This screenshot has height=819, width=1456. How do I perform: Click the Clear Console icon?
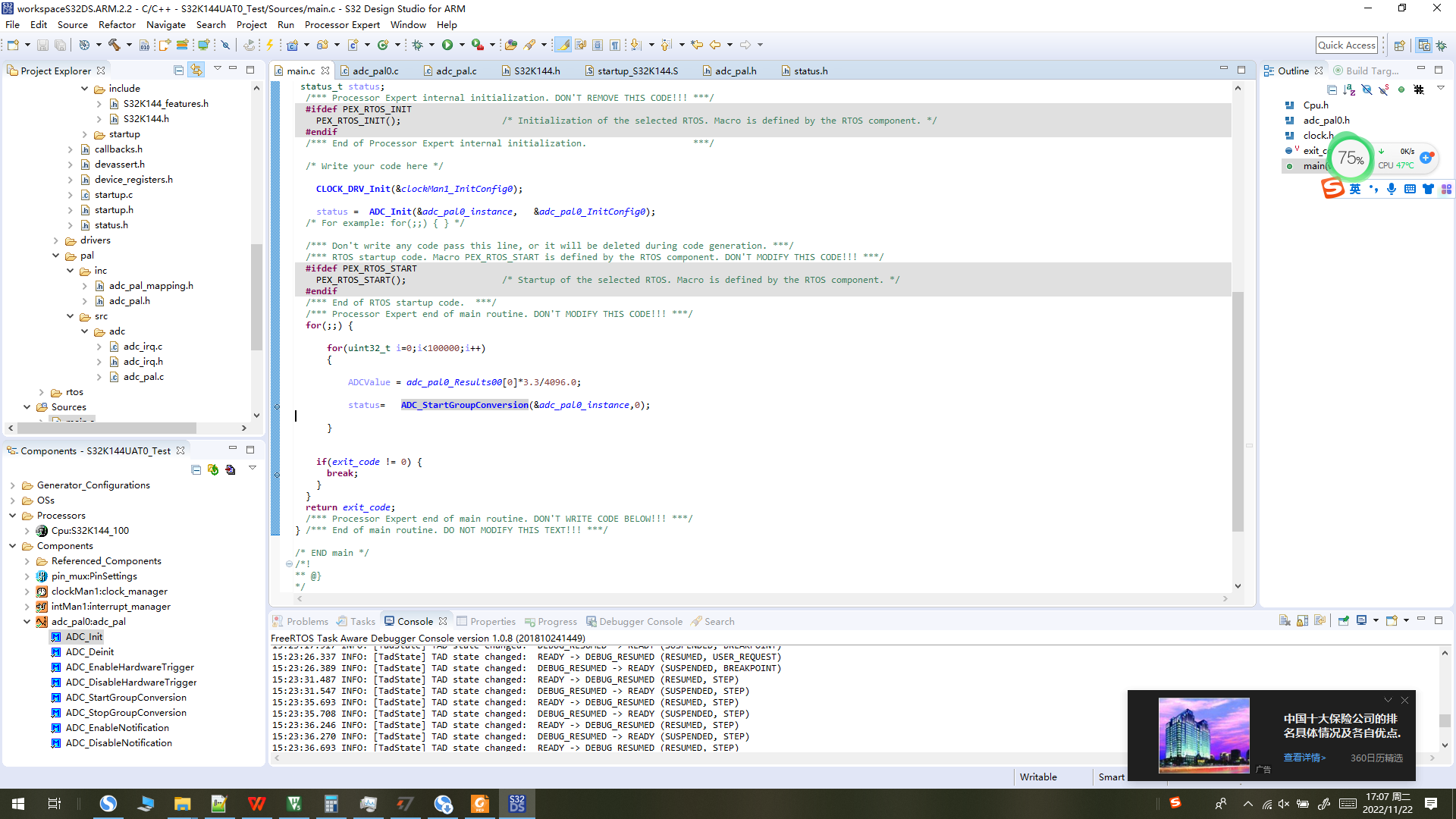(x=1285, y=620)
